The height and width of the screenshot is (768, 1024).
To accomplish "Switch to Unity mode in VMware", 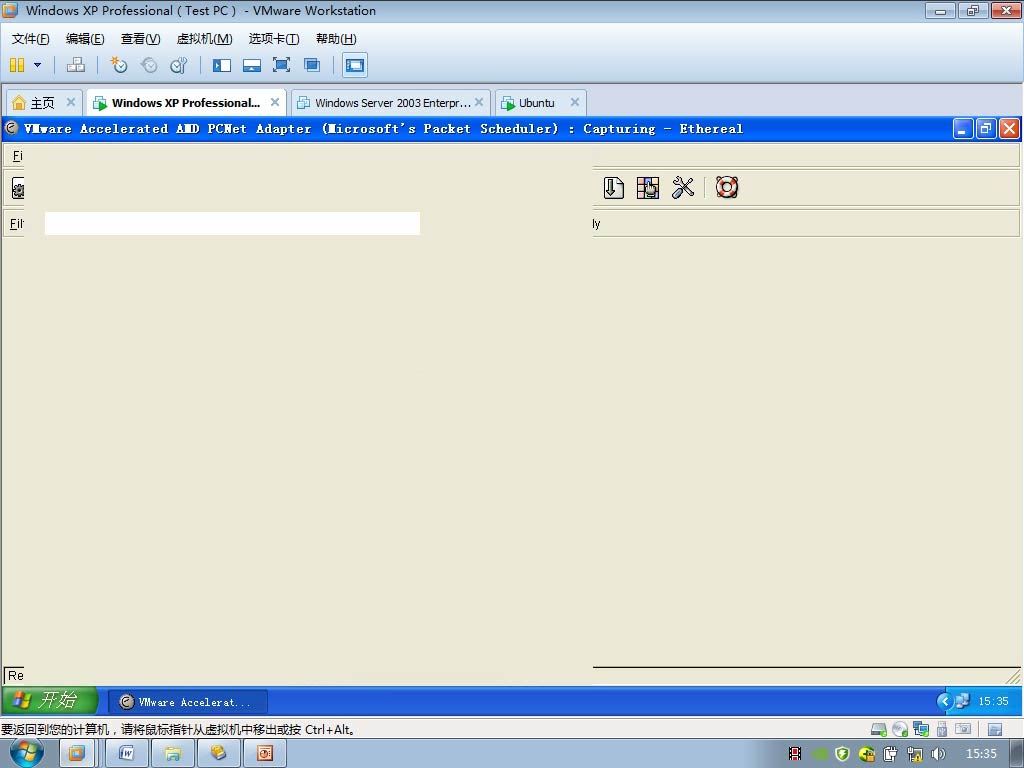I will 312,65.
